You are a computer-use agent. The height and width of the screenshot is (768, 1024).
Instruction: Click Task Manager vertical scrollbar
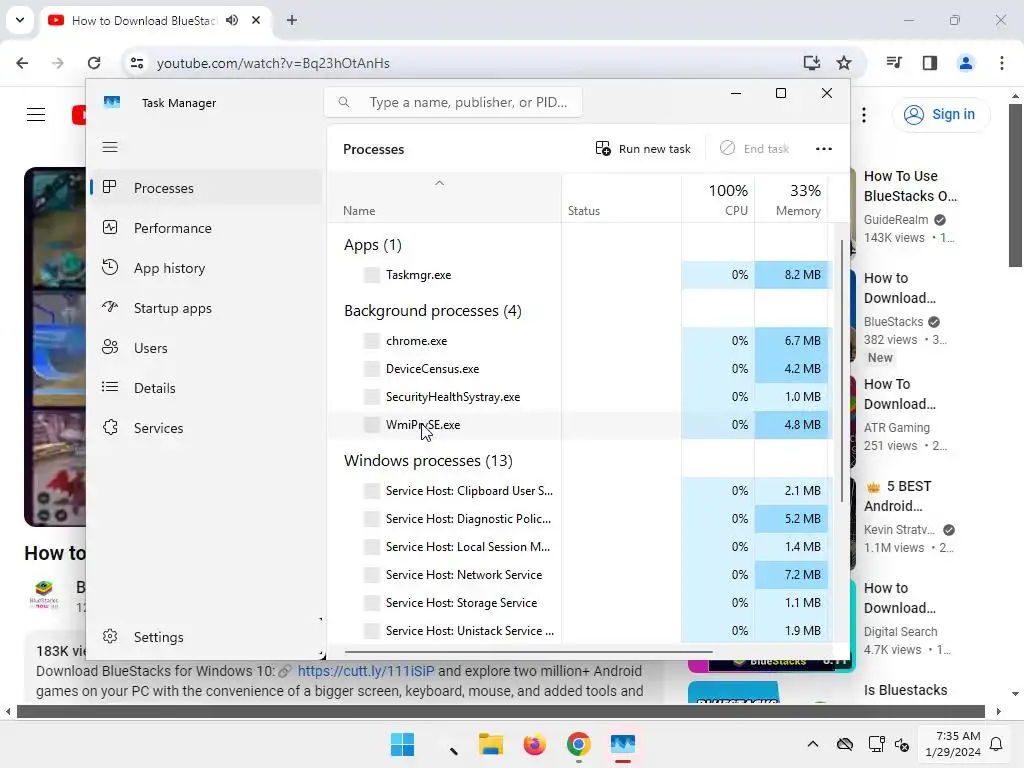842,371
